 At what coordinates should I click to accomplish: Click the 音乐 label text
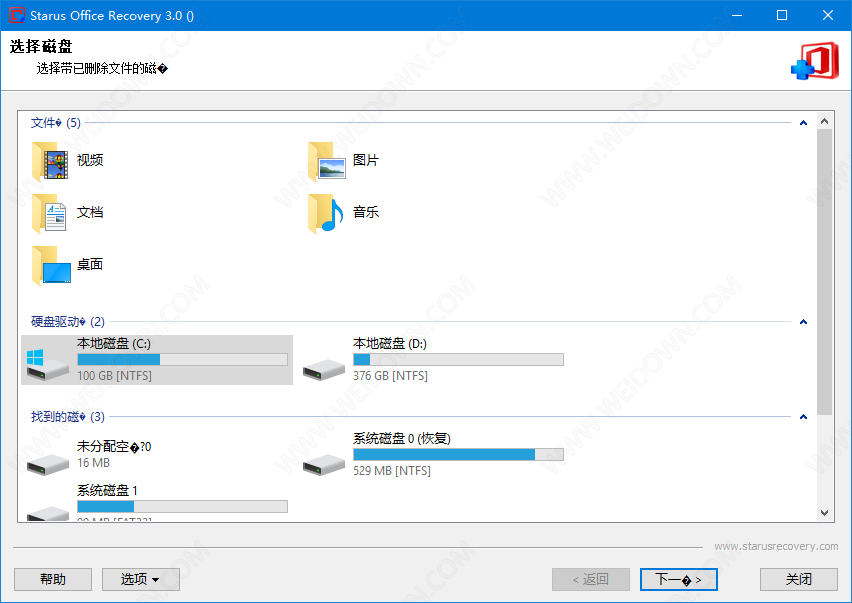(x=366, y=212)
